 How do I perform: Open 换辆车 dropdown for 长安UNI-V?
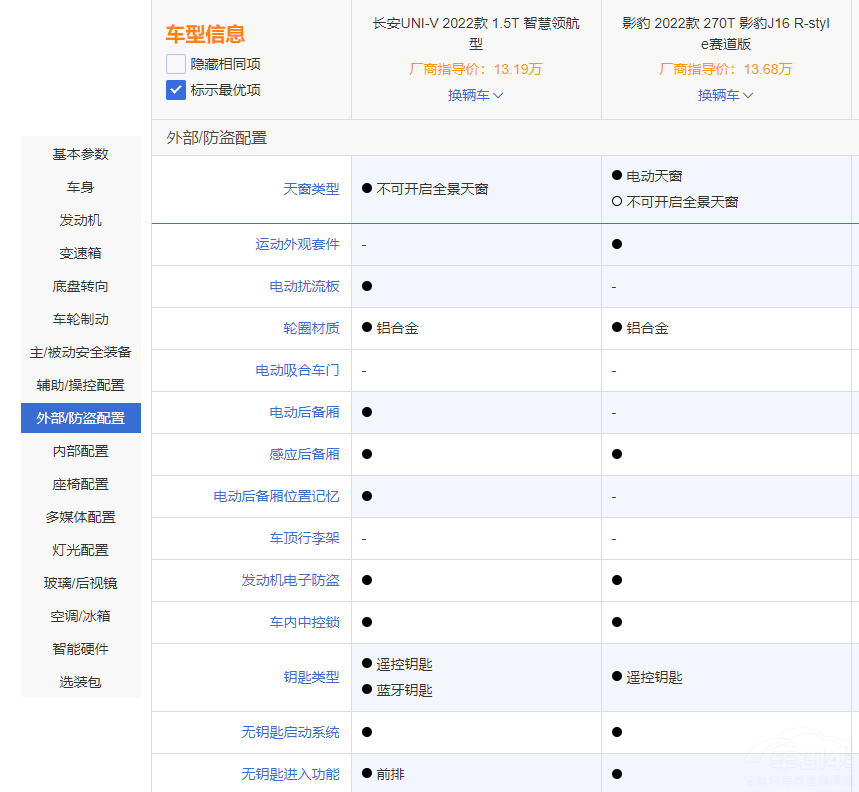point(475,95)
